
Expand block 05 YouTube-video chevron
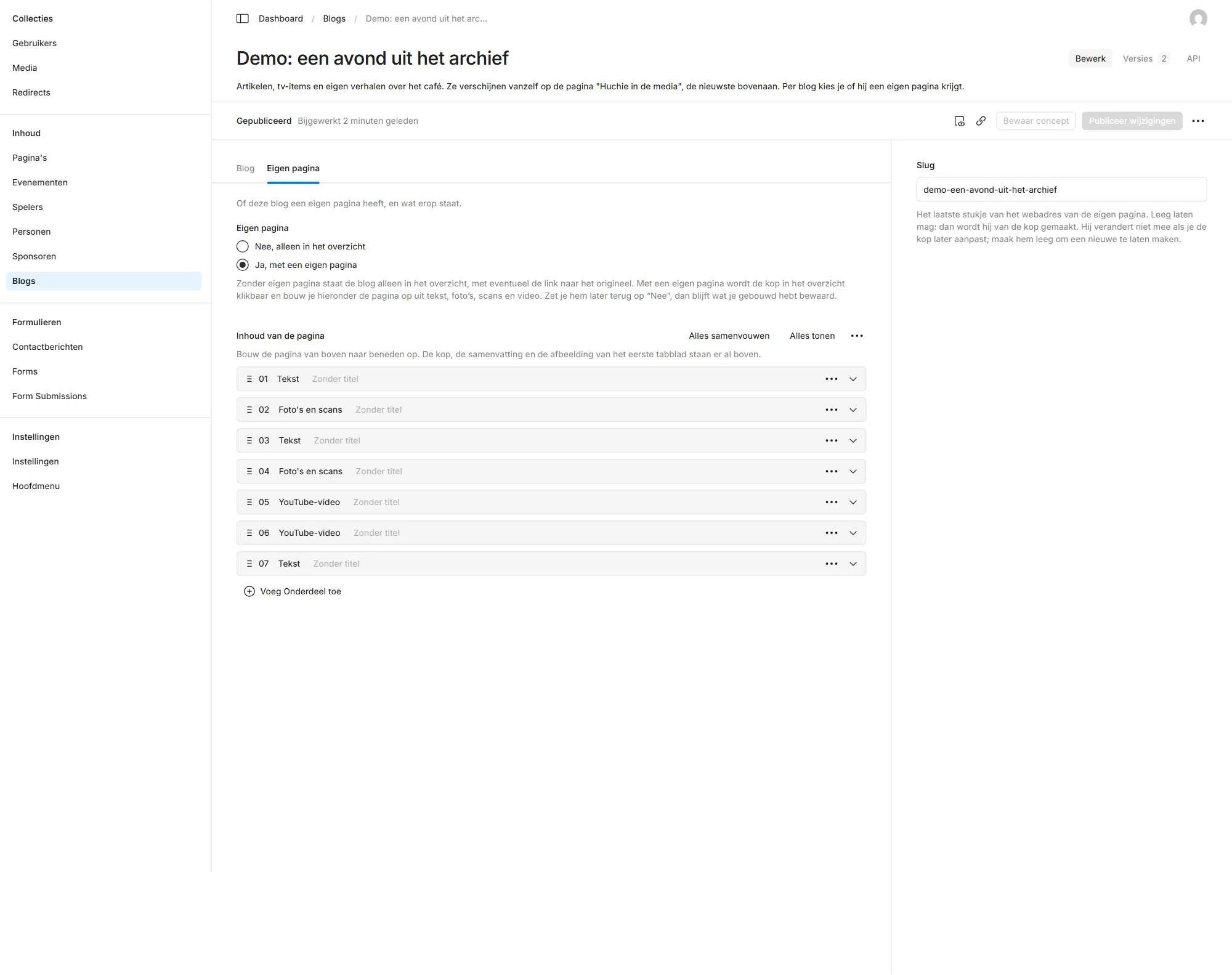(x=853, y=502)
